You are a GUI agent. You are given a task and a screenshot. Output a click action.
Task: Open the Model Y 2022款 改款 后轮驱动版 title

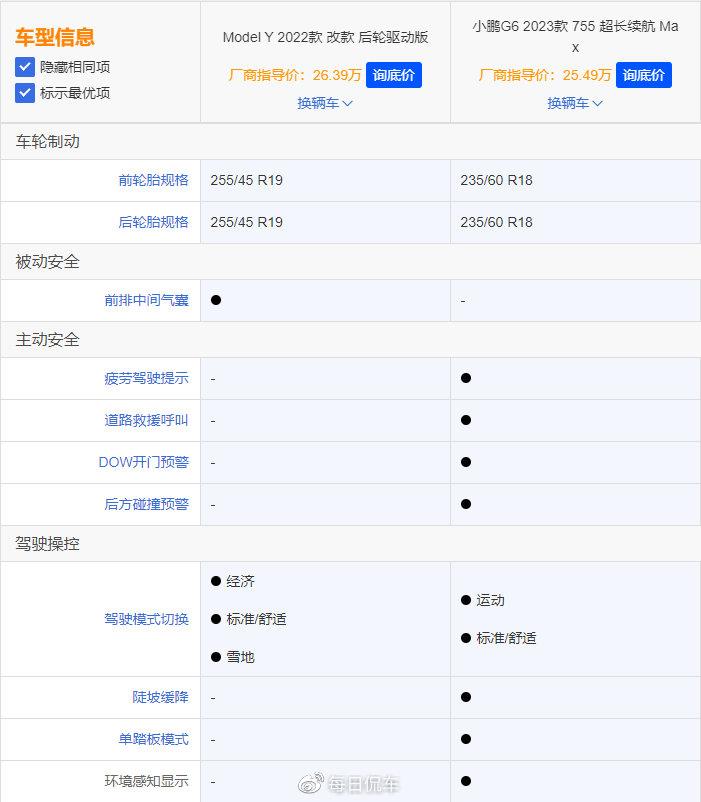pyautogui.click(x=325, y=37)
